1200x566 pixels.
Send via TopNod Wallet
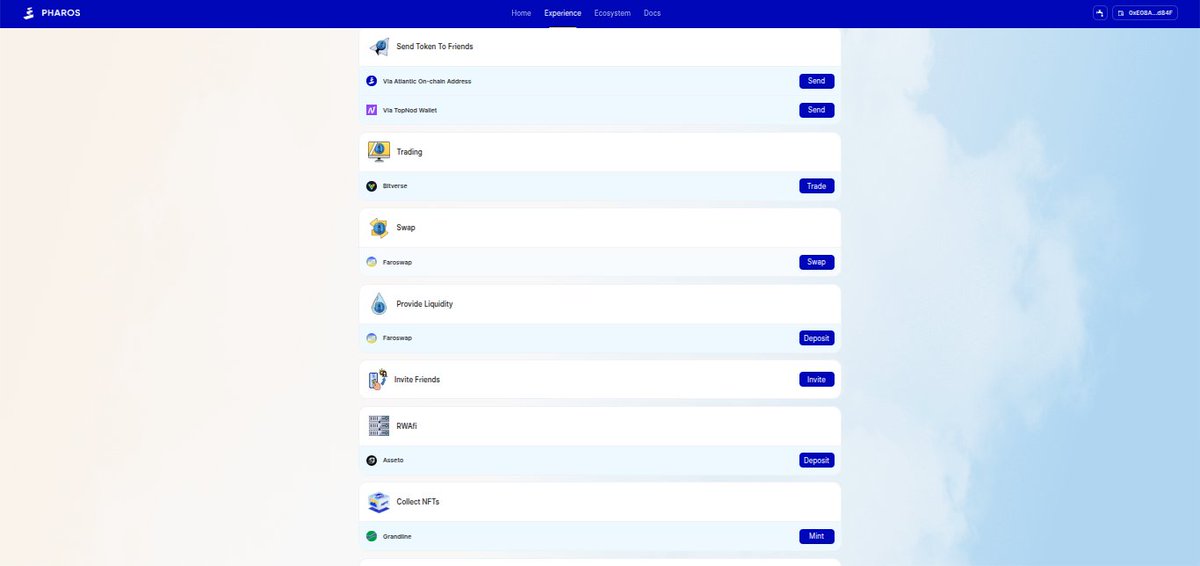coord(816,110)
